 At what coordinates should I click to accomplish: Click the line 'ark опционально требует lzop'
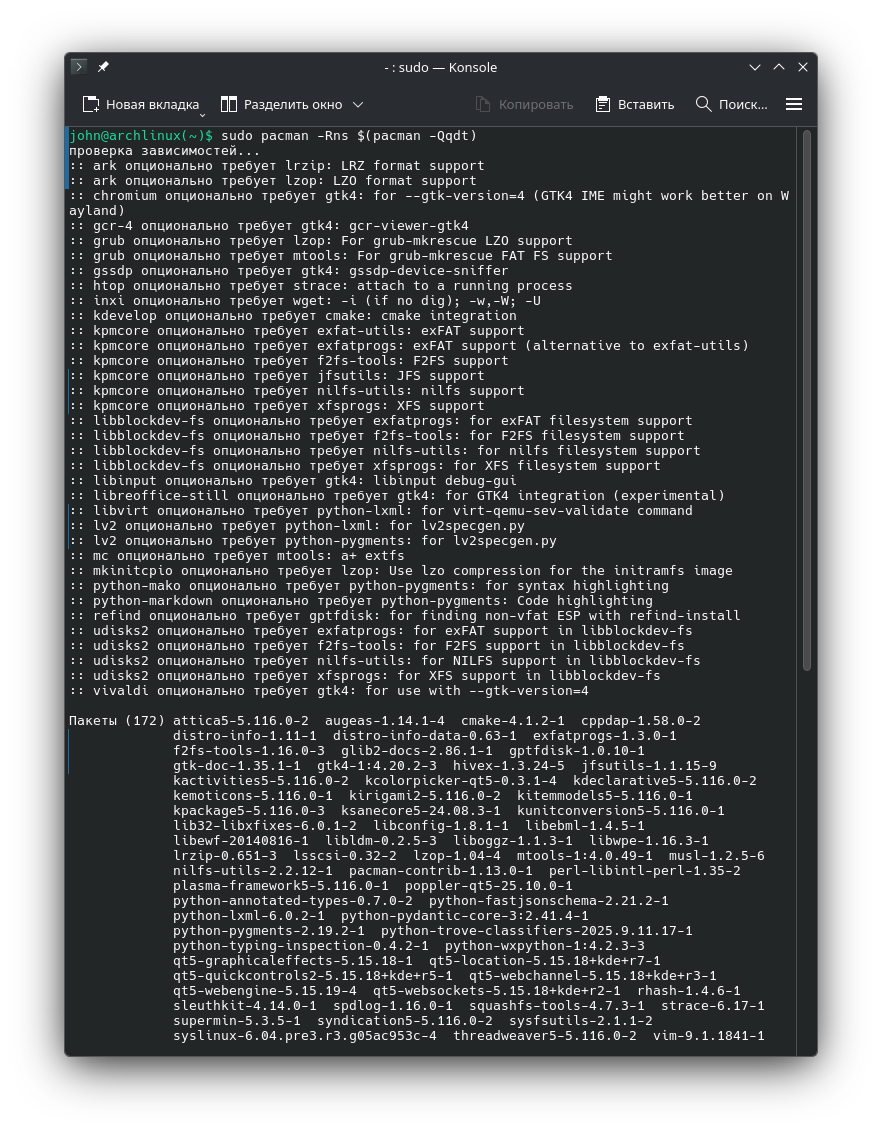[x=273, y=181]
